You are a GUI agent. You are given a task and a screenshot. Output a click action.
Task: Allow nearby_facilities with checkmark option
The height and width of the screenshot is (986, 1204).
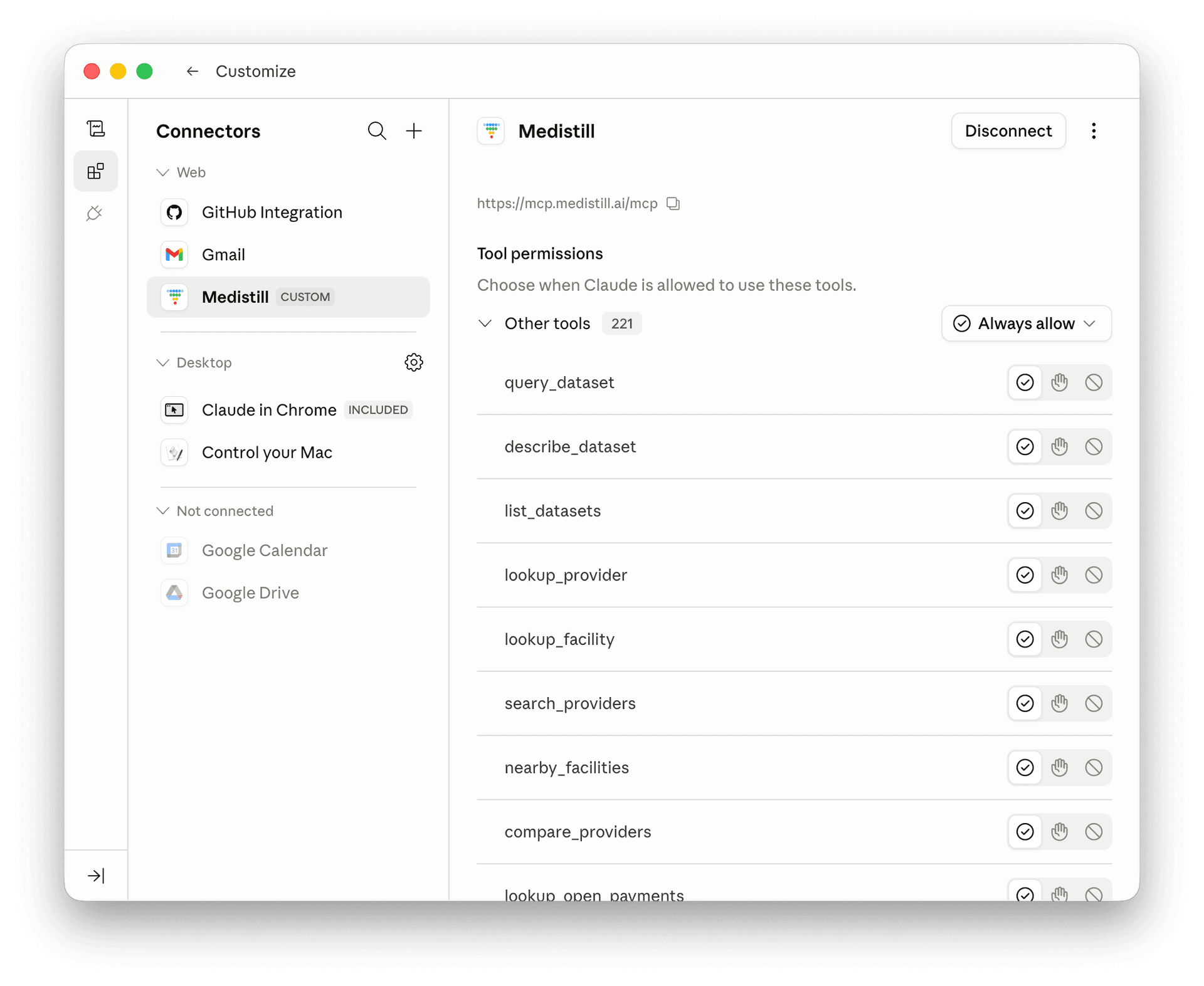click(x=1025, y=767)
